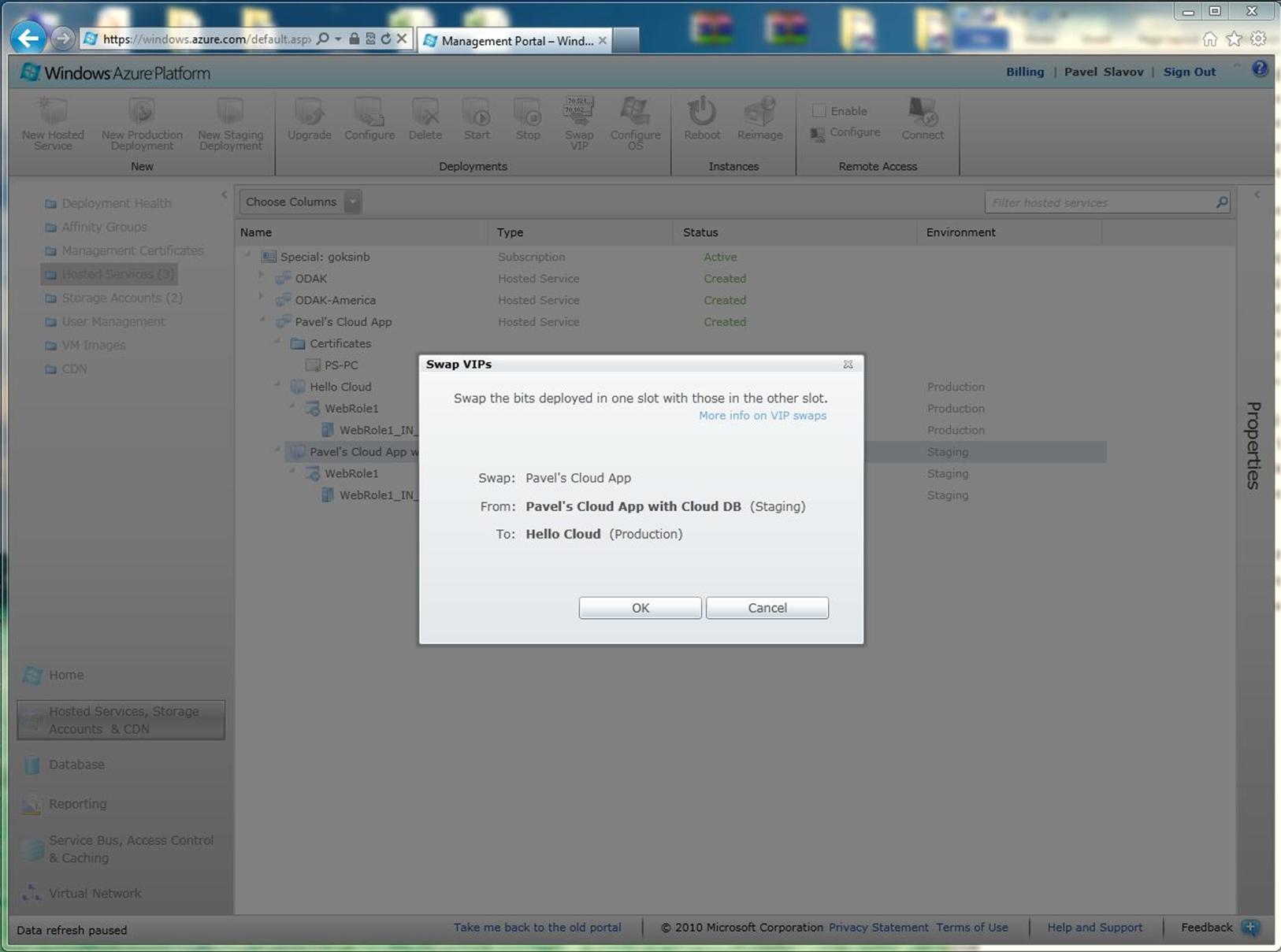Open Help and Support link

pyautogui.click(x=1094, y=928)
